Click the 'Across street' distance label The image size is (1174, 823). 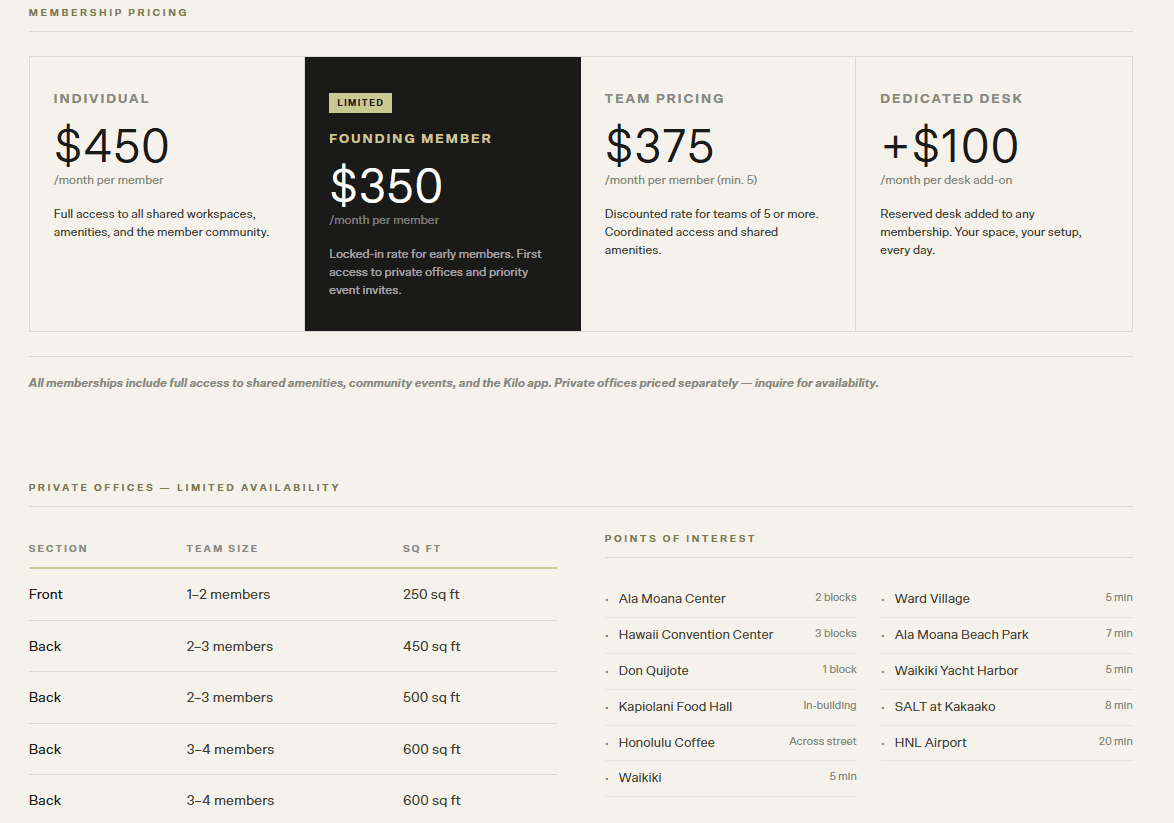point(823,741)
